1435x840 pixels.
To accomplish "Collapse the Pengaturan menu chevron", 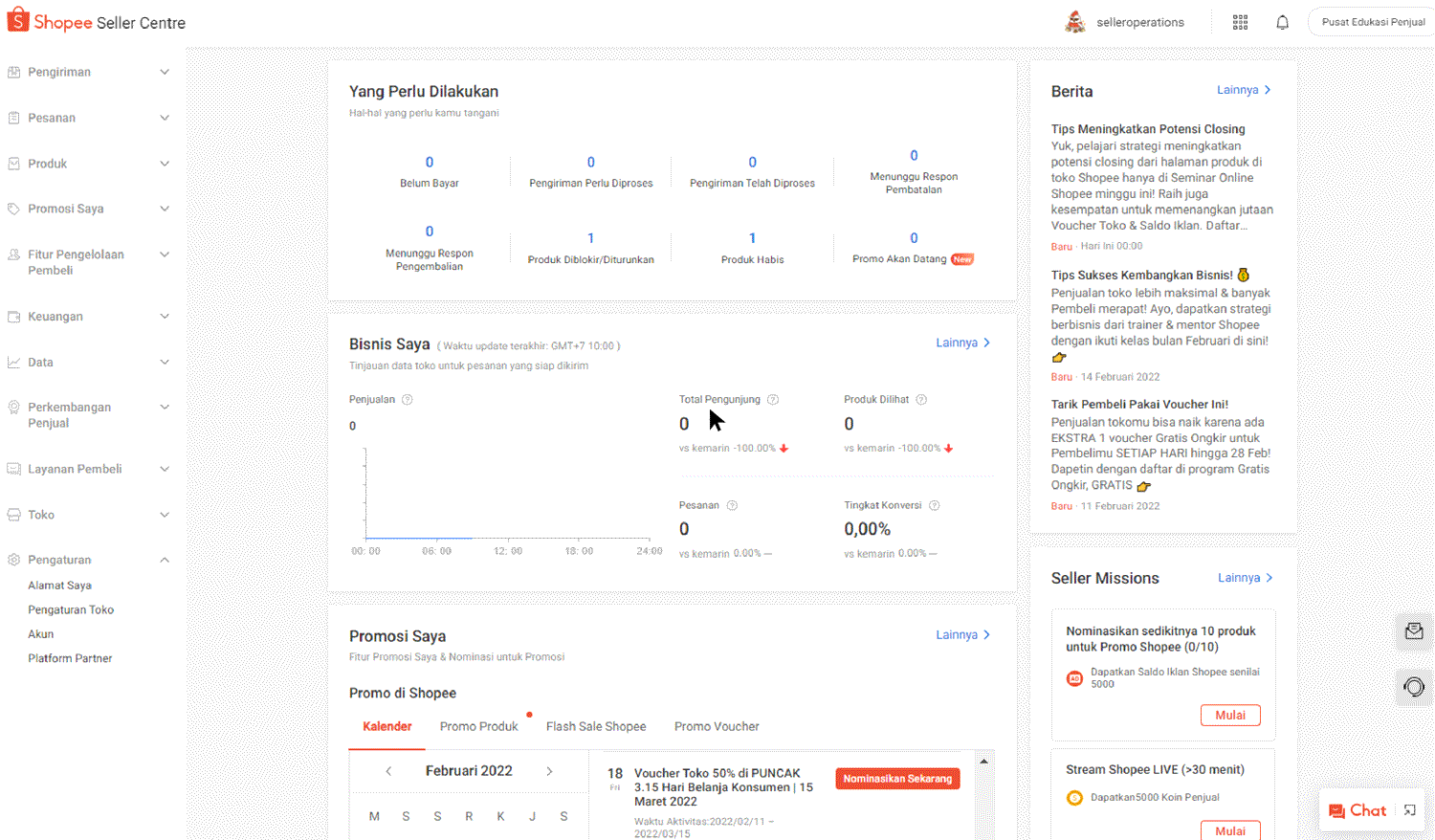I will click(165, 560).
